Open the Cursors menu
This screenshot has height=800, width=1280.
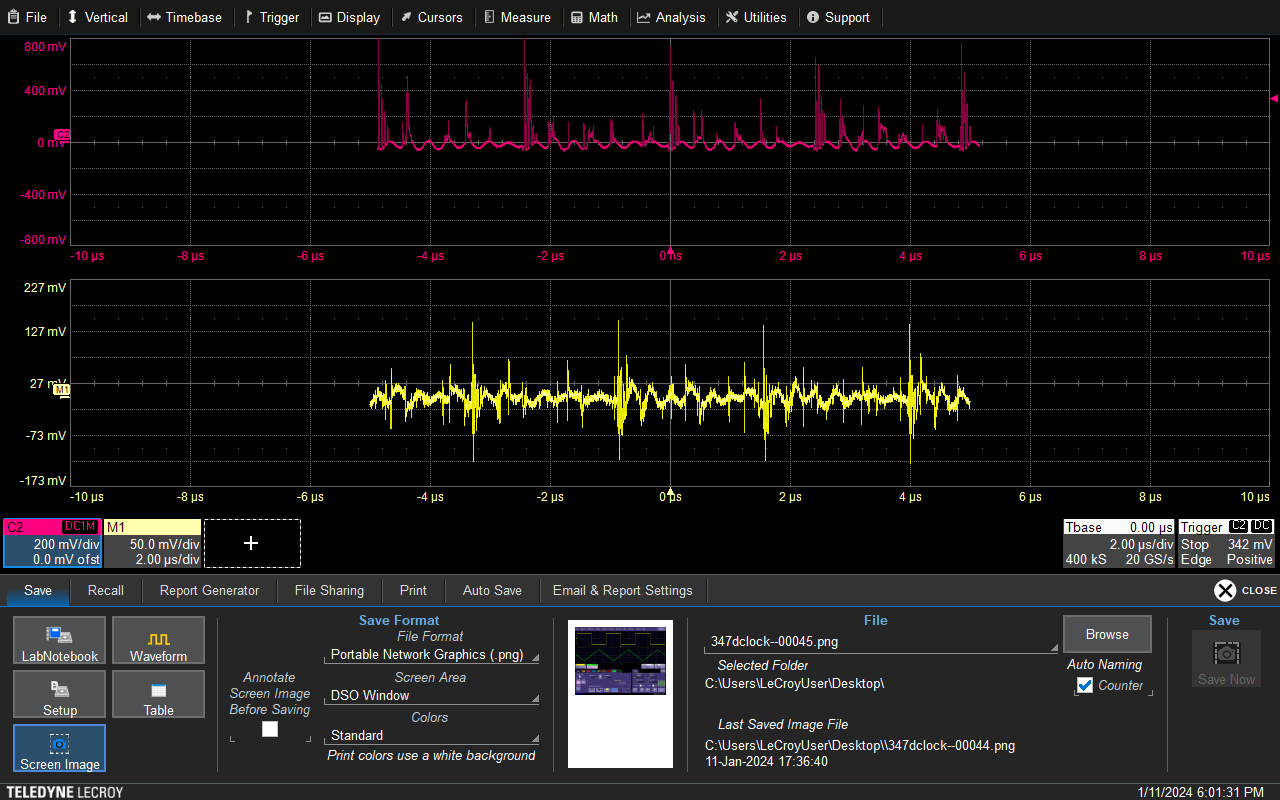point(432,17)
